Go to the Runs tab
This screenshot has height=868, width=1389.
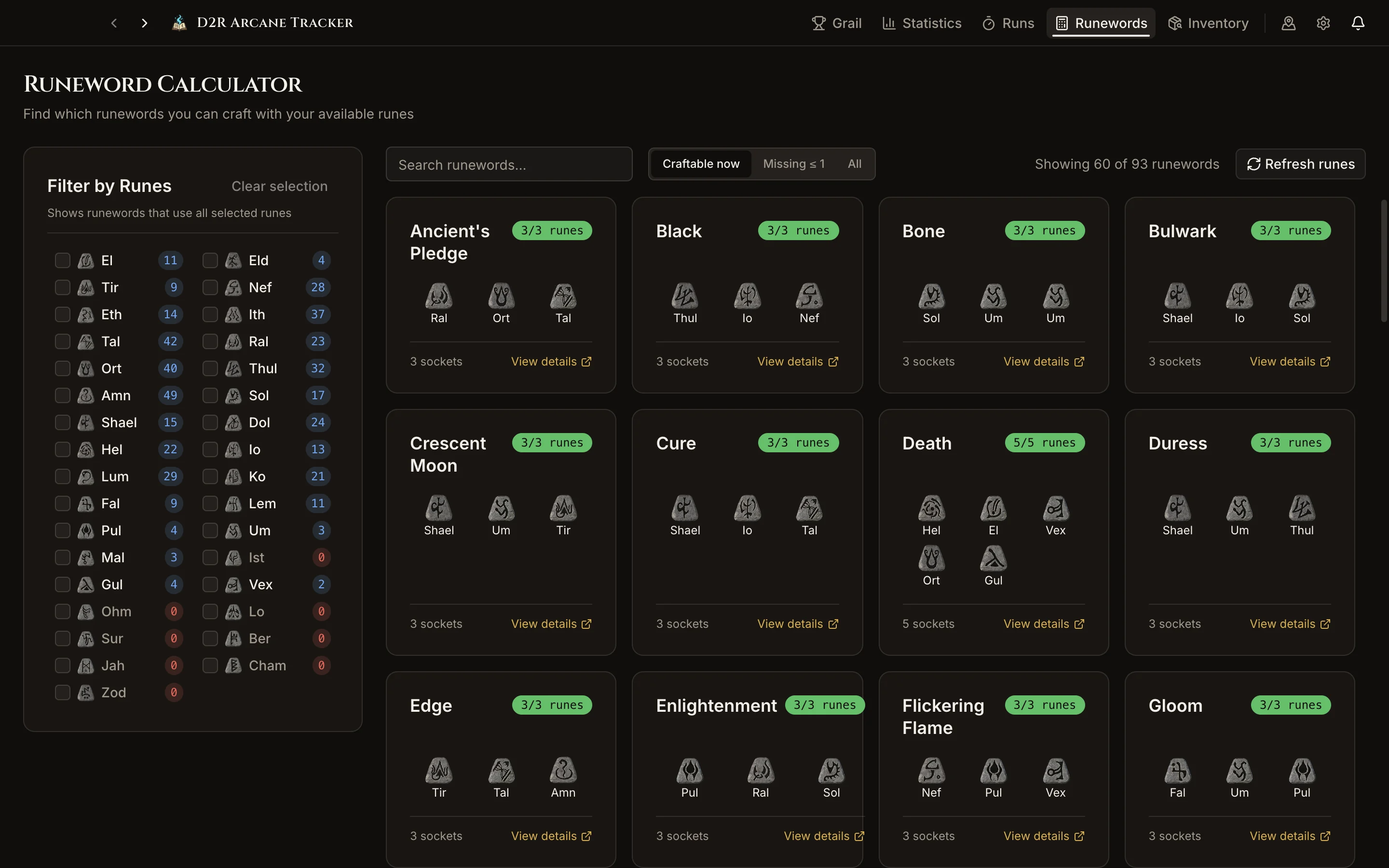click(x=1008, y=23)
